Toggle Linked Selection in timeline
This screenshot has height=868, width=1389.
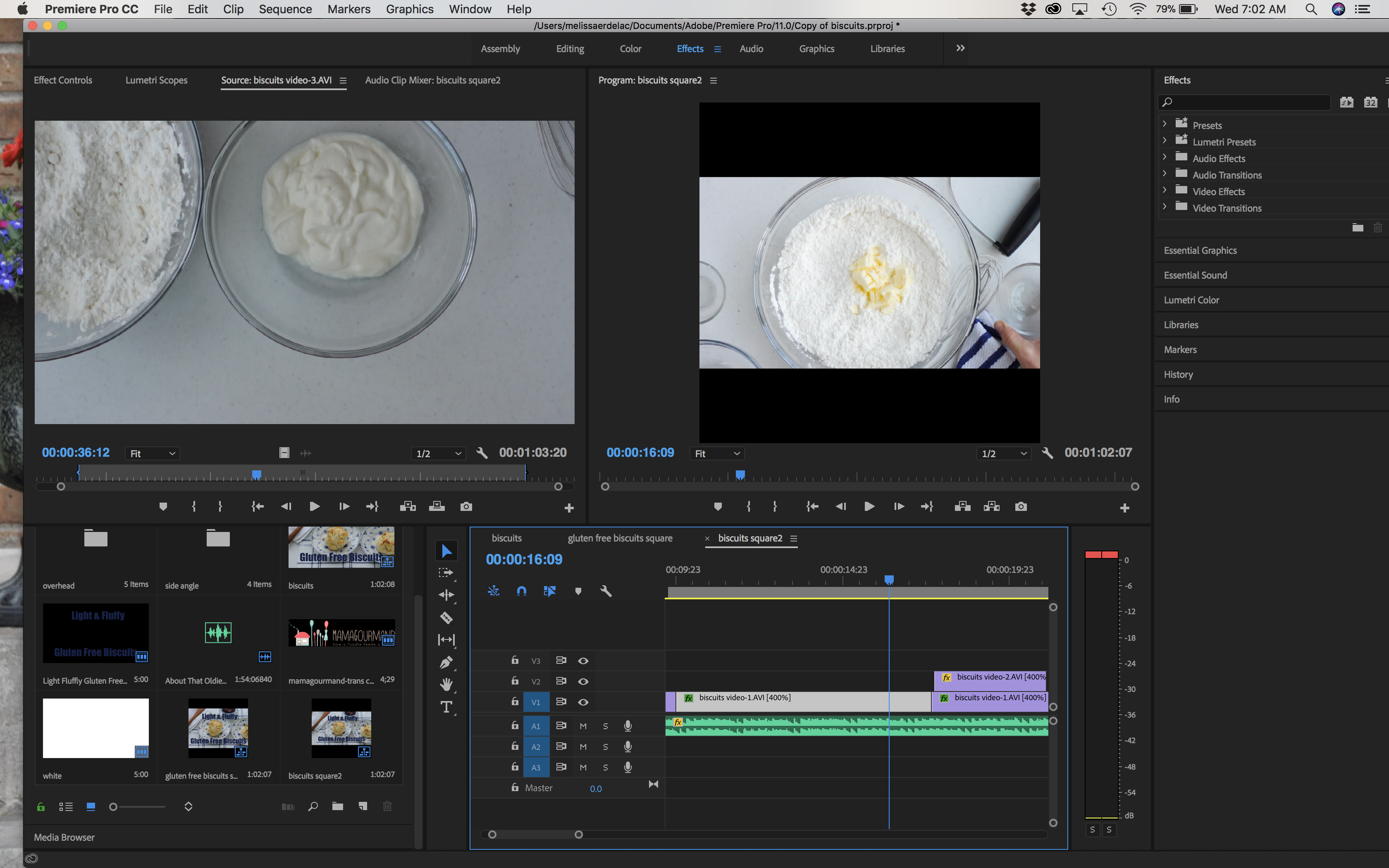[549, 591]
